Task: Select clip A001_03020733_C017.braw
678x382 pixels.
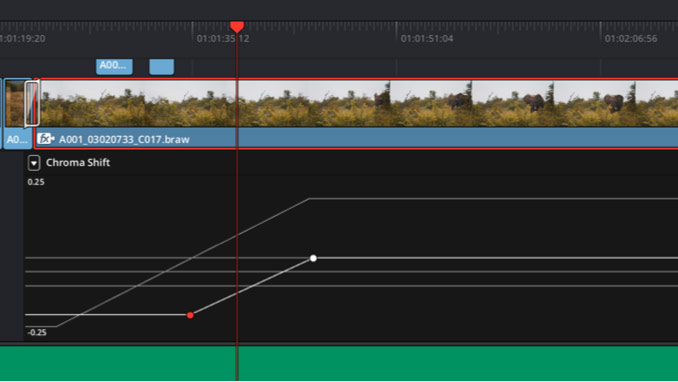Action: 357,114
